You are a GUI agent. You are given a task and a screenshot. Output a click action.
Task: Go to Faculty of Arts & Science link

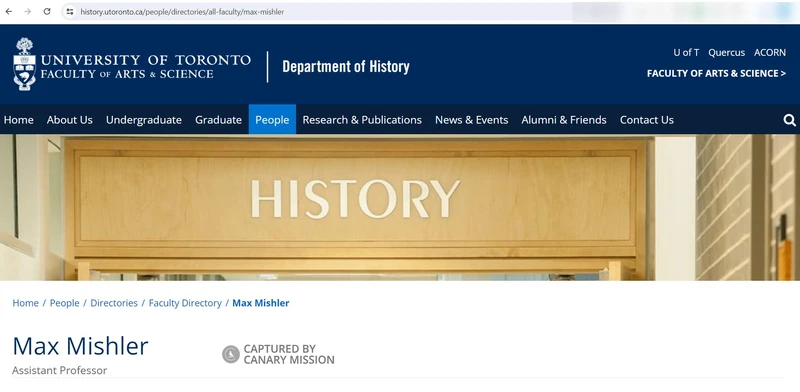click(x=716, y=74)
